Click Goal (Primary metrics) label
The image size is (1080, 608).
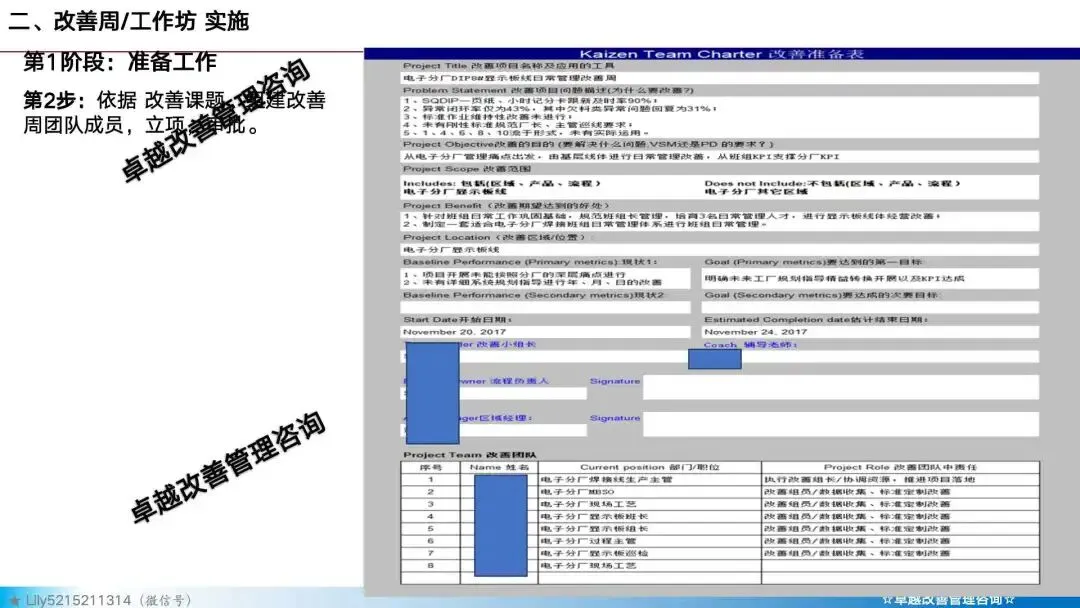point(813,262)
